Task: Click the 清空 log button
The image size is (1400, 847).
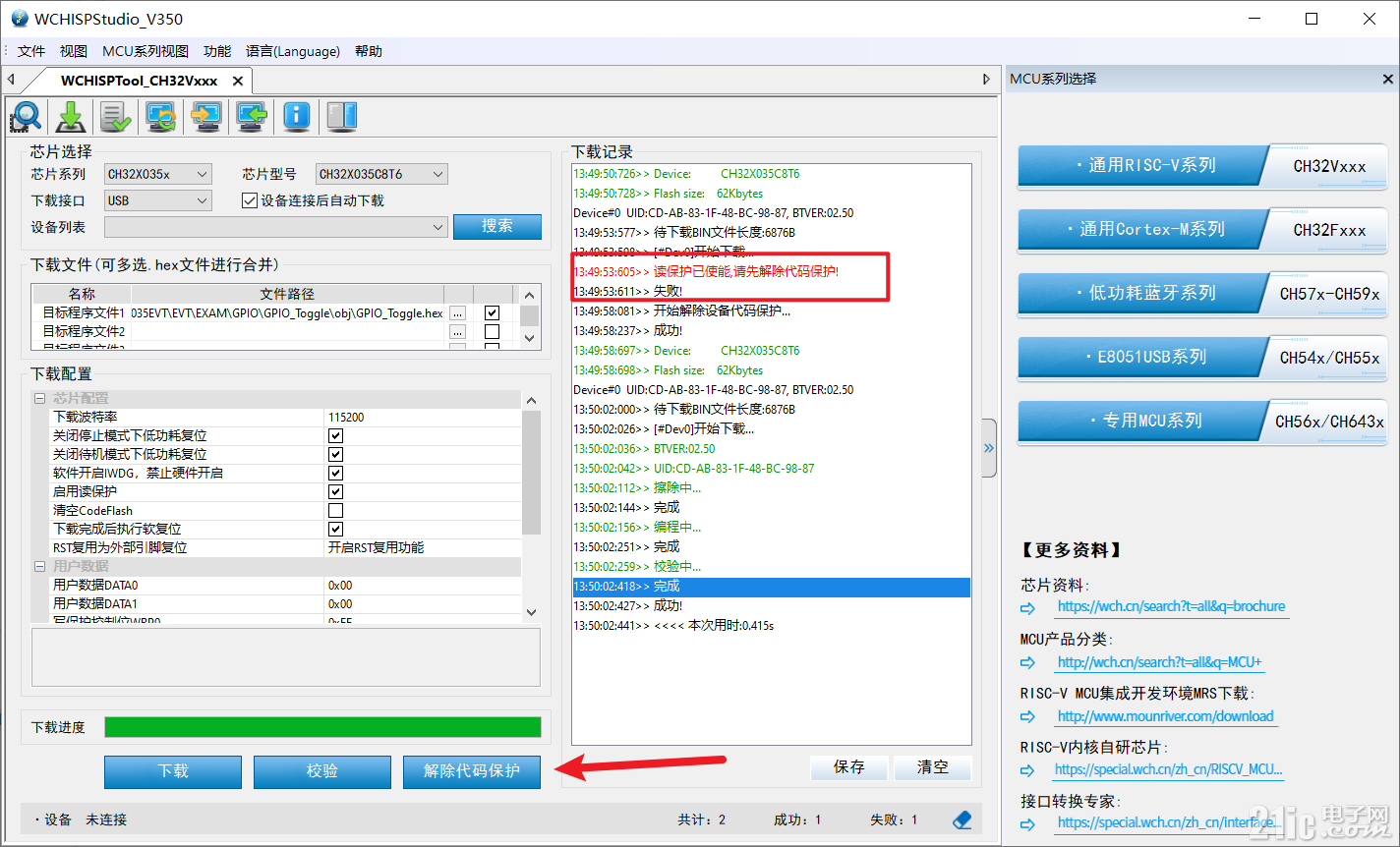Action: 933,766
